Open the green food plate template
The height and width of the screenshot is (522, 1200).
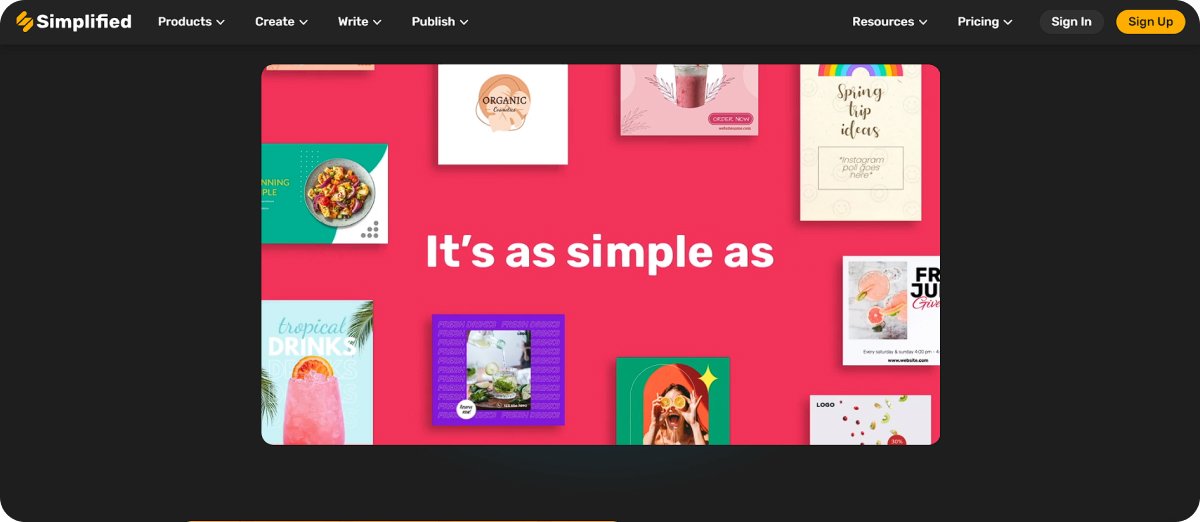(325, 194)
